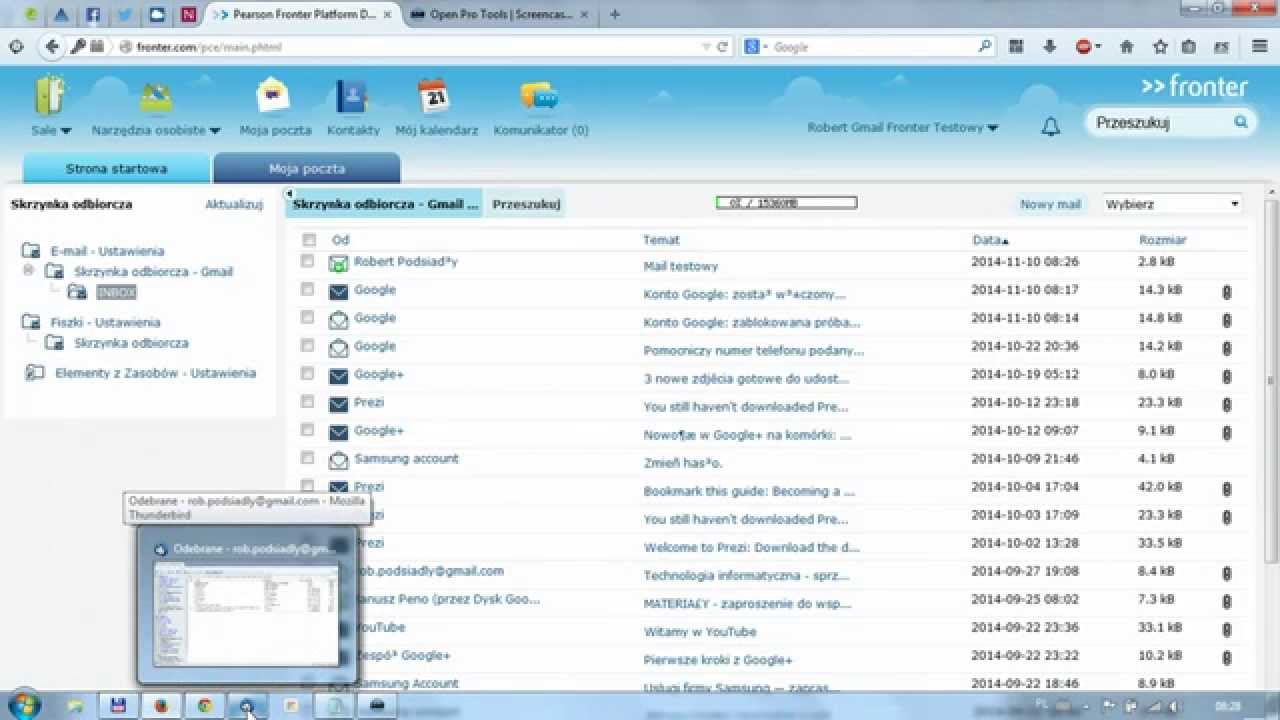
Task: Reload the page with the refresh icon
Action: pyautogui.click(x=722, y=46)
